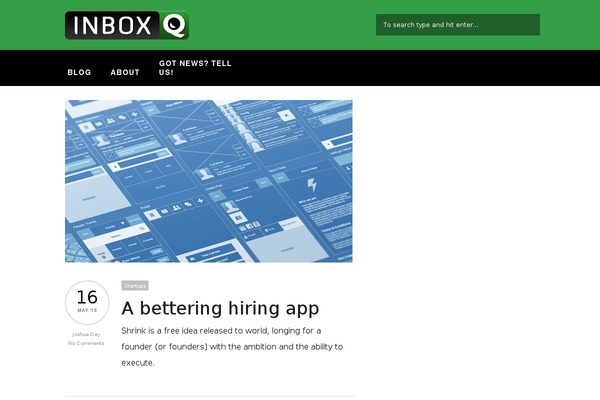Screen dimensions: 600x400
Task: Open author Joshua Day's page
Action: 86,334
